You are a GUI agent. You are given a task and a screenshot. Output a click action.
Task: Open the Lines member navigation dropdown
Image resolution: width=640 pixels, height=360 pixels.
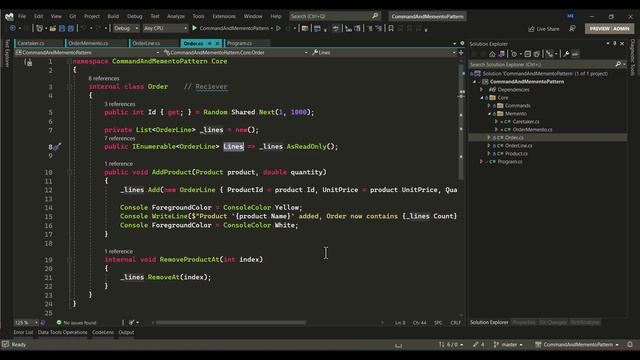pyautogui.click(x=384, y=52)
